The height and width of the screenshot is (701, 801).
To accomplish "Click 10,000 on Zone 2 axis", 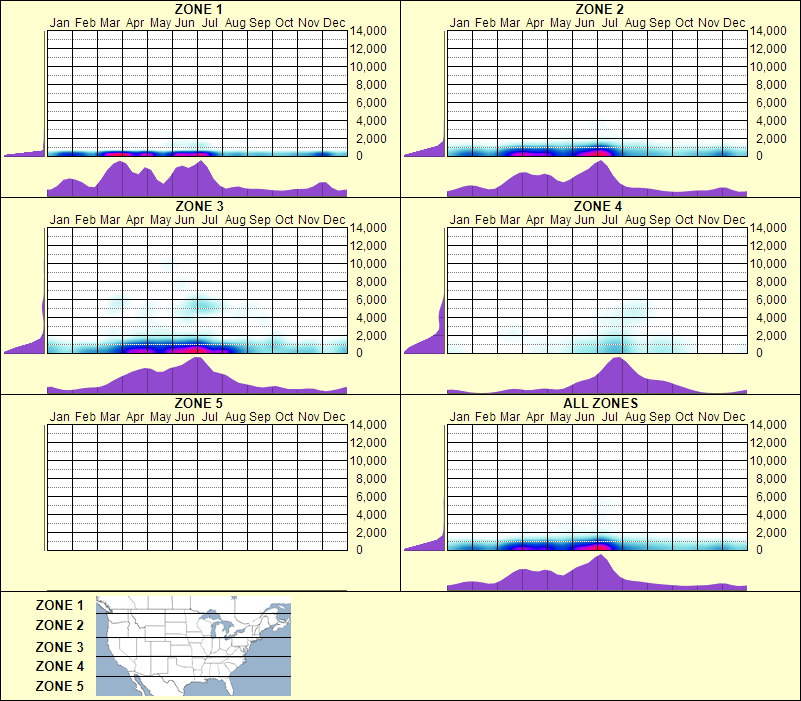I will pos(768,66).
